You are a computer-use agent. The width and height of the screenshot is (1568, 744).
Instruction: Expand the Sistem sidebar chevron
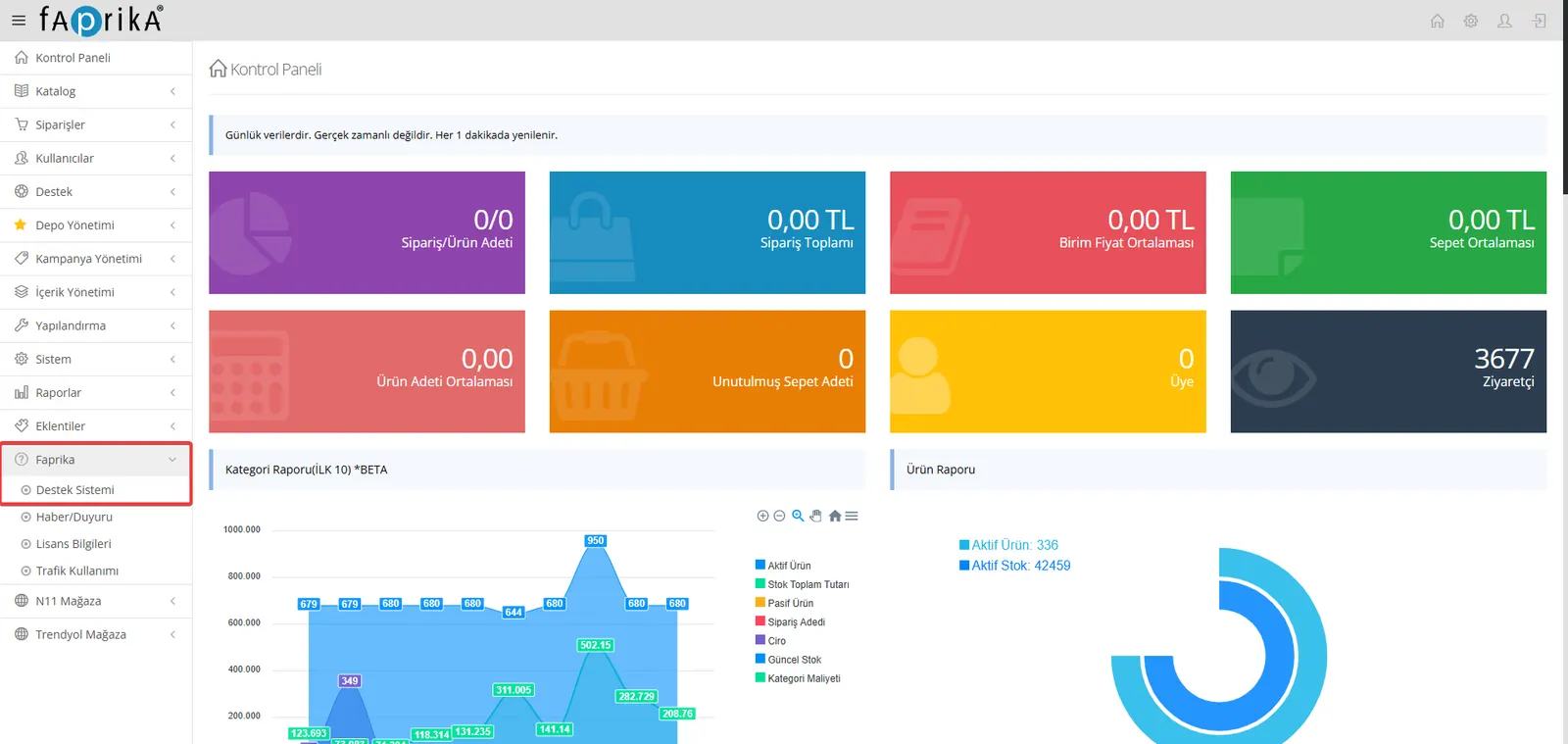(x=172, y=359)
